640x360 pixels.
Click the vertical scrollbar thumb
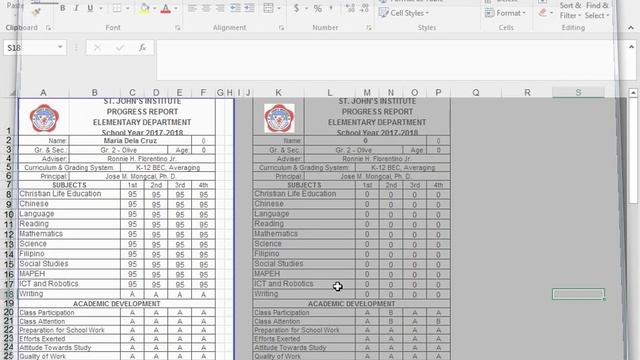[x=633, y=151]
